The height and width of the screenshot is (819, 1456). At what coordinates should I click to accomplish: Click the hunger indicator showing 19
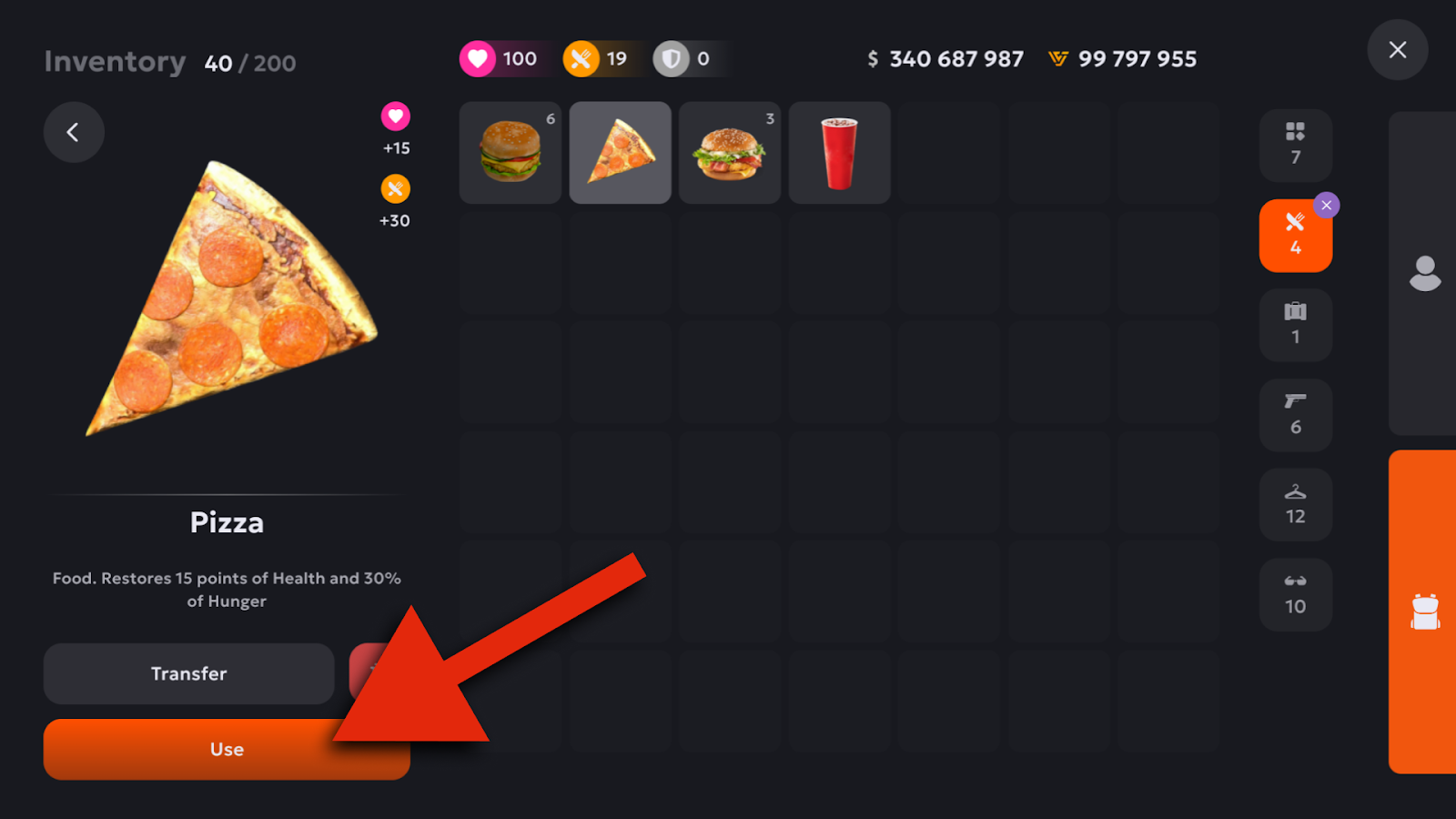pyautogui.click(x=597, y=59)
